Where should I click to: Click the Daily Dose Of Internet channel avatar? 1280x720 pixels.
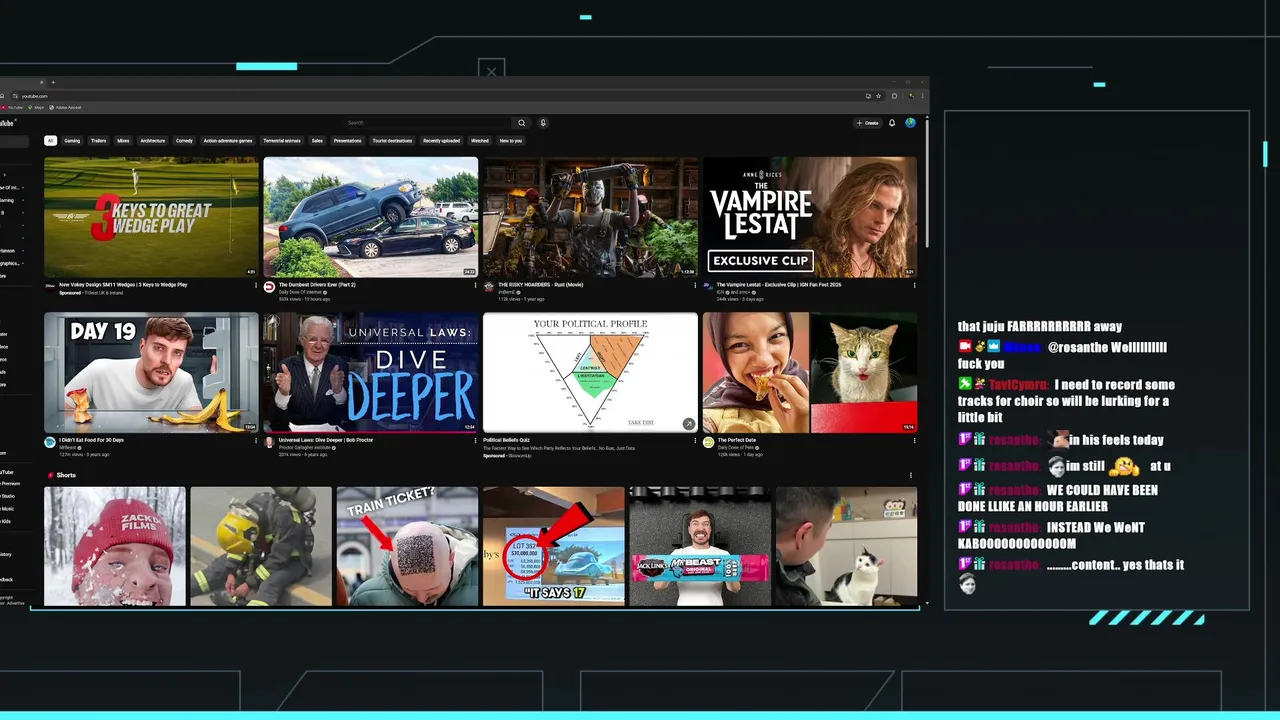tap(269, 287)
